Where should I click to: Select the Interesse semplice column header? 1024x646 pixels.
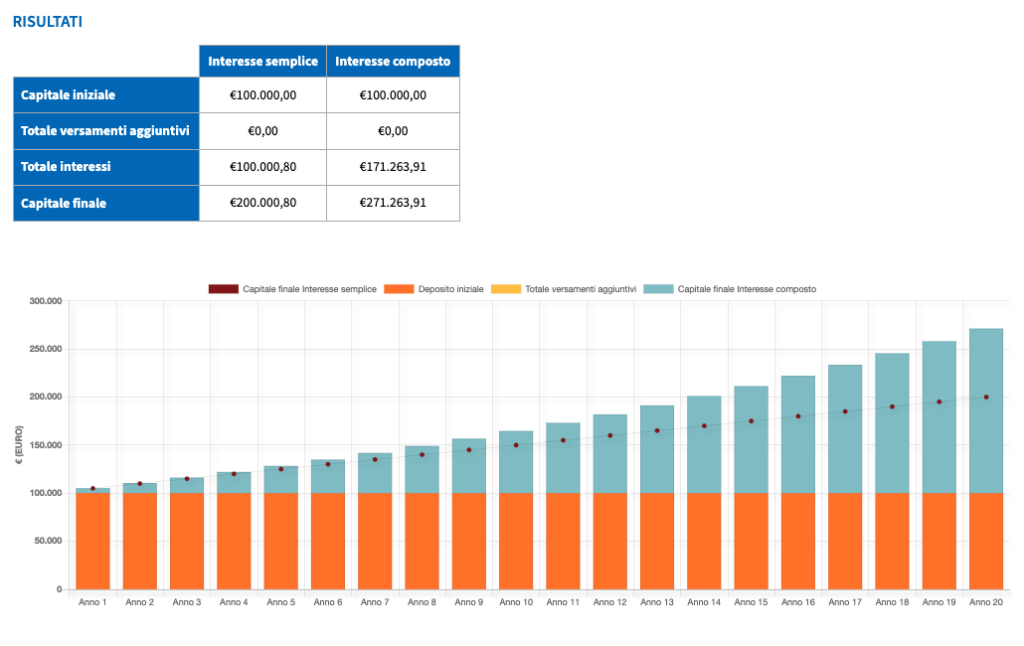click(x=263, y=61)
